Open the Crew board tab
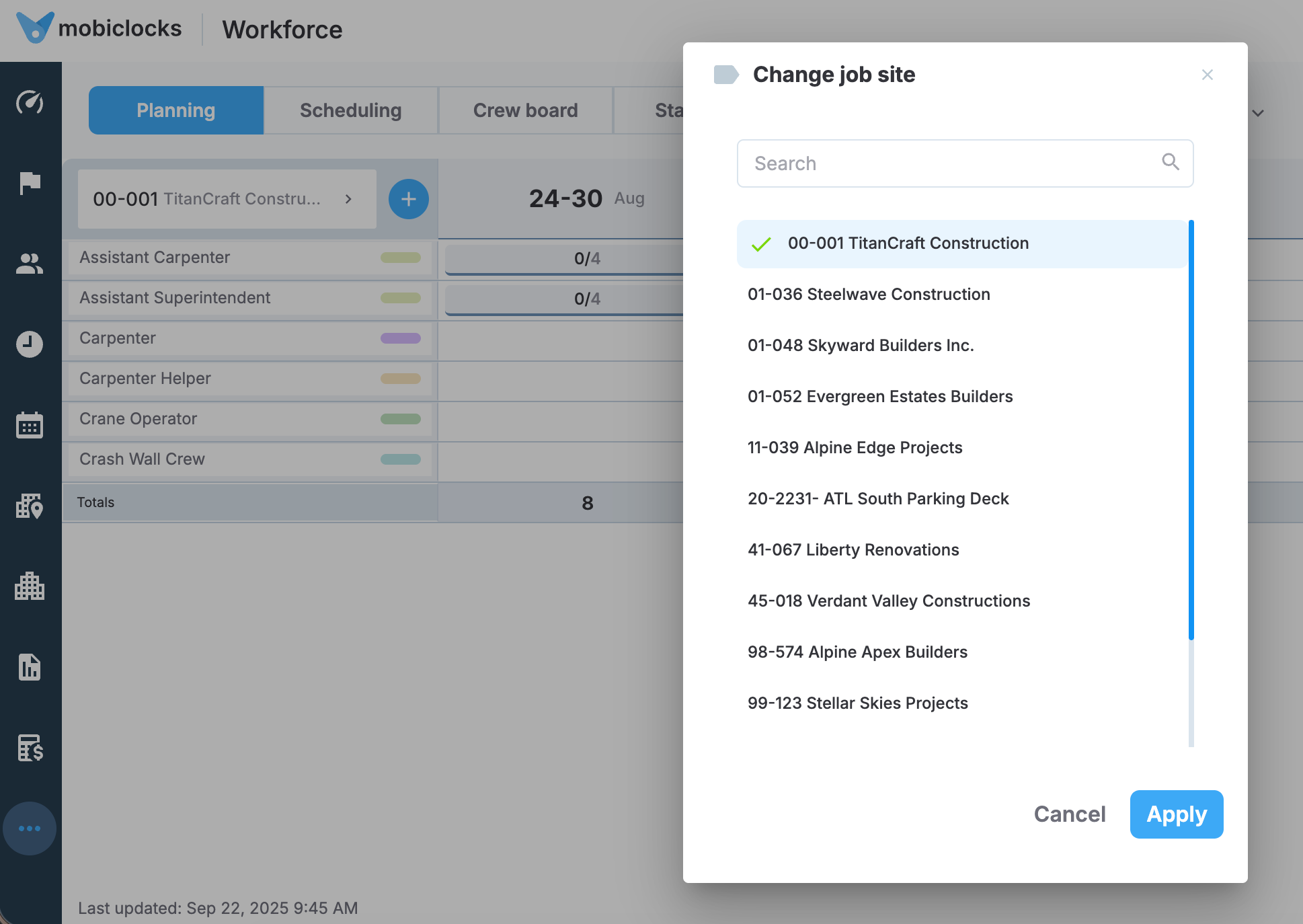 525,110
